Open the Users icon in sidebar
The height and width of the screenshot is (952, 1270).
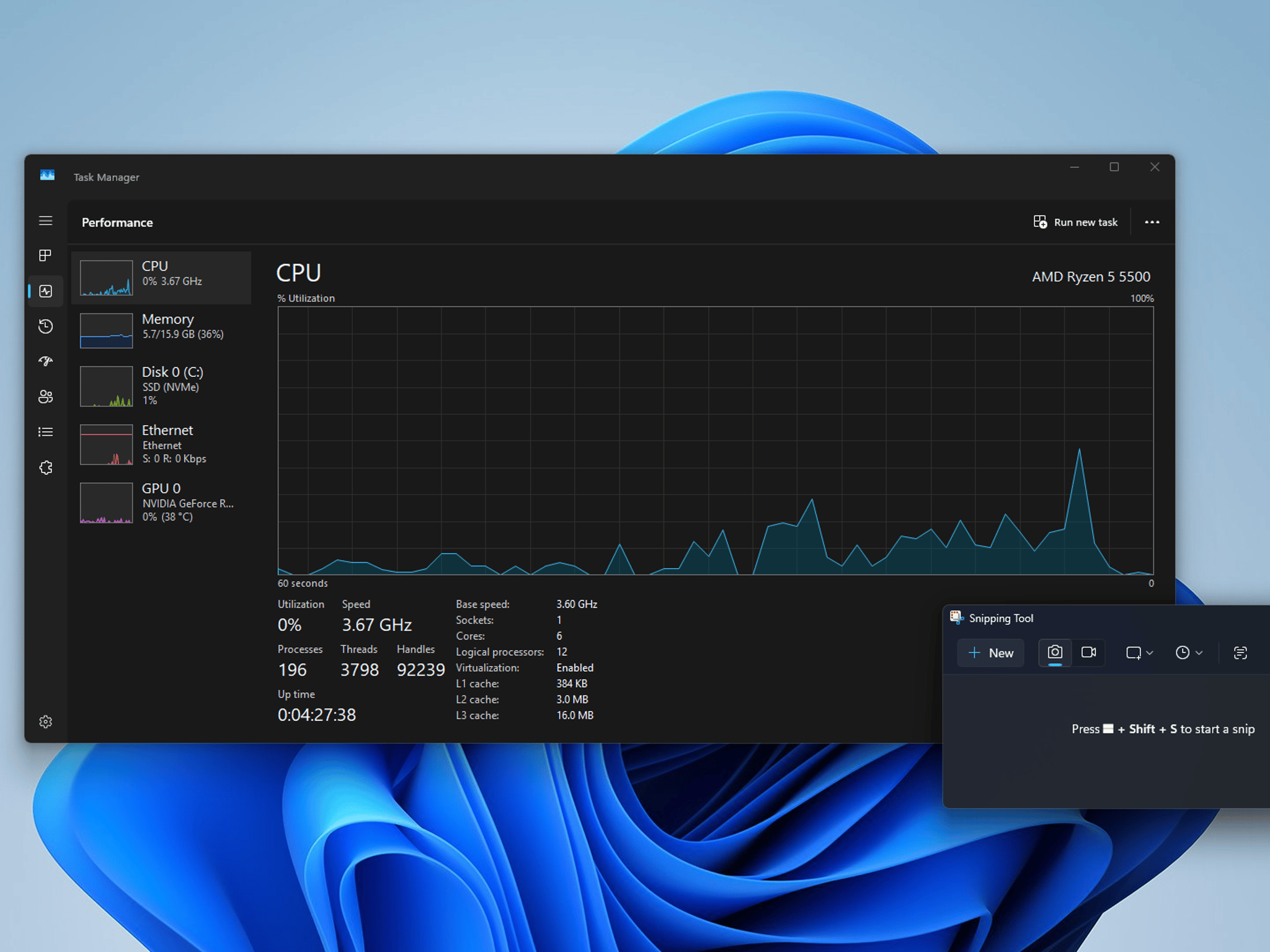coord(45,397)
